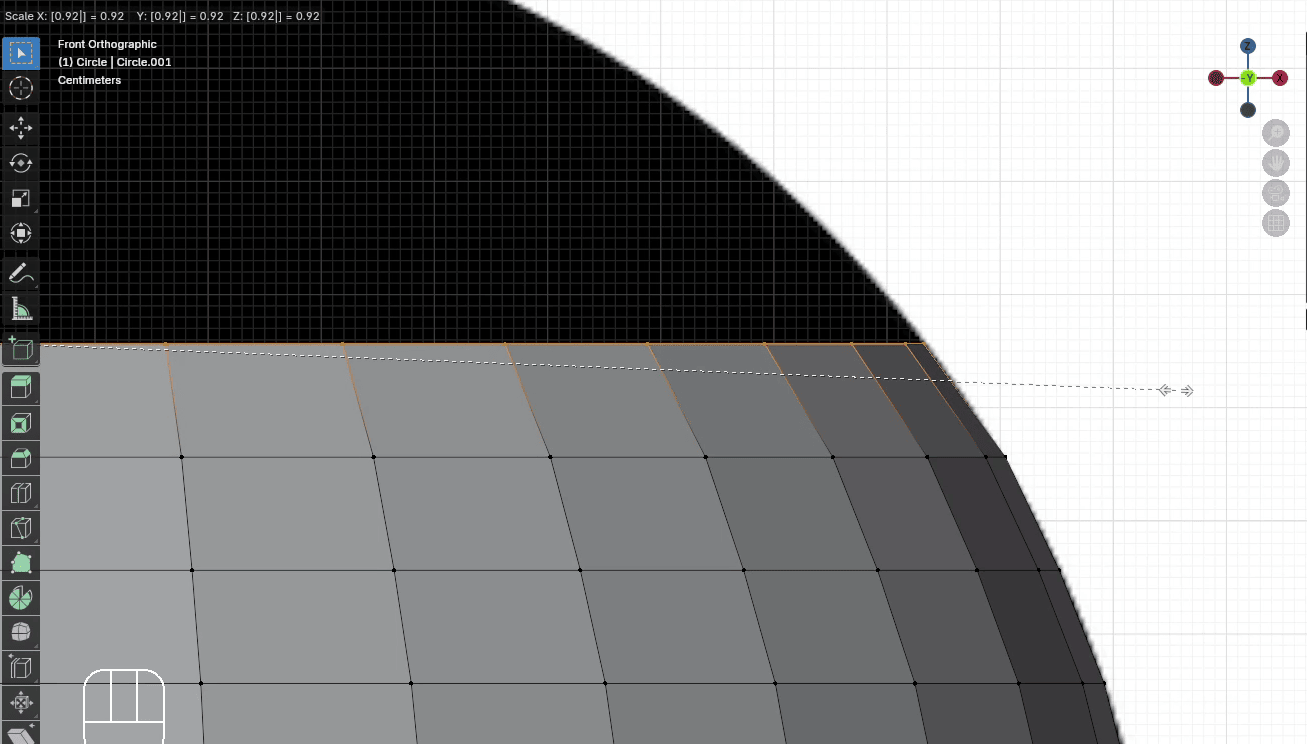Activate the Knife tool
This screenshot has width=1307, height=744.
coord(21,528)
